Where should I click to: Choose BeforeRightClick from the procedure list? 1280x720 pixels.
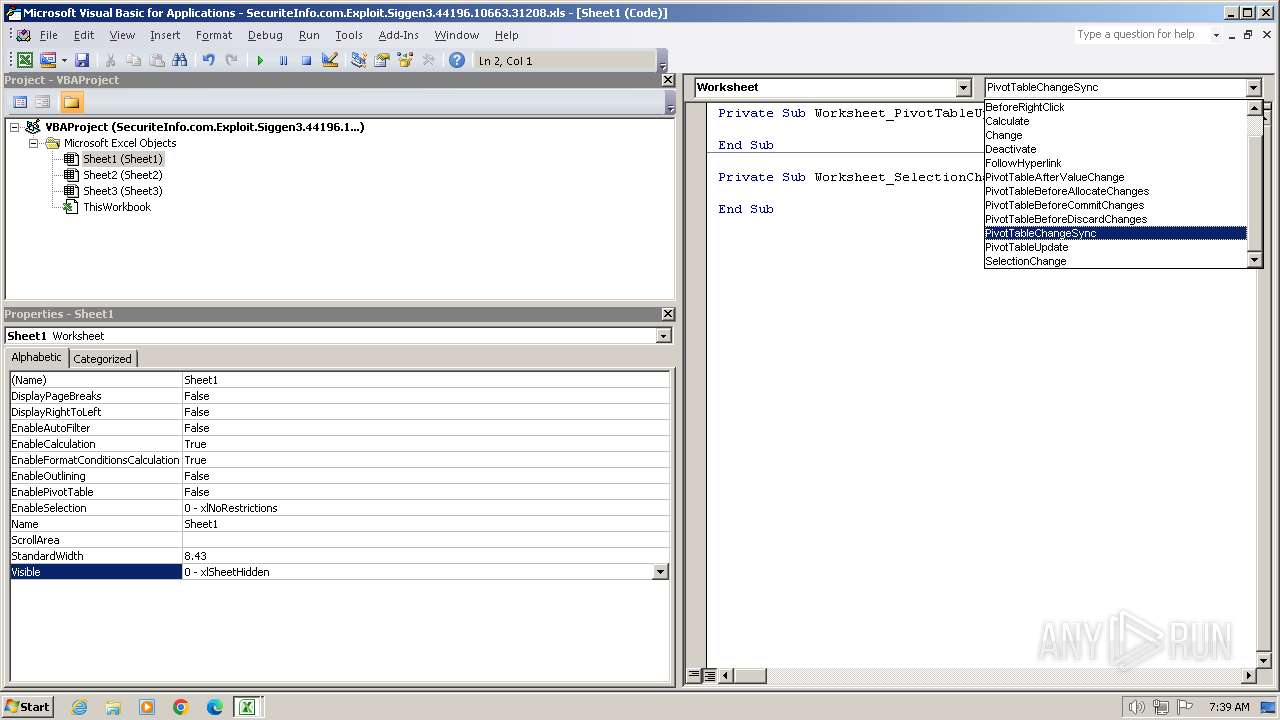1115,107
